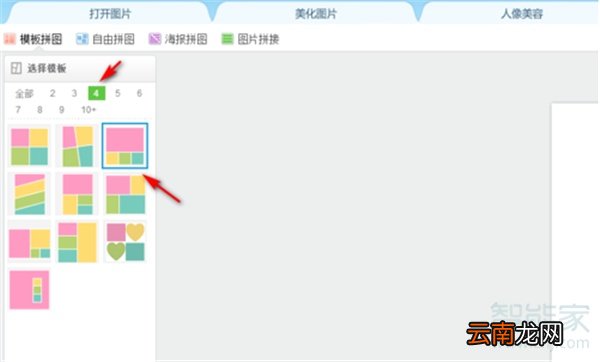Select 模板拼图 mode
Image resolution: width=600 pixels, height=362 pixels.
pyautogui.click(x=33, y=39)
